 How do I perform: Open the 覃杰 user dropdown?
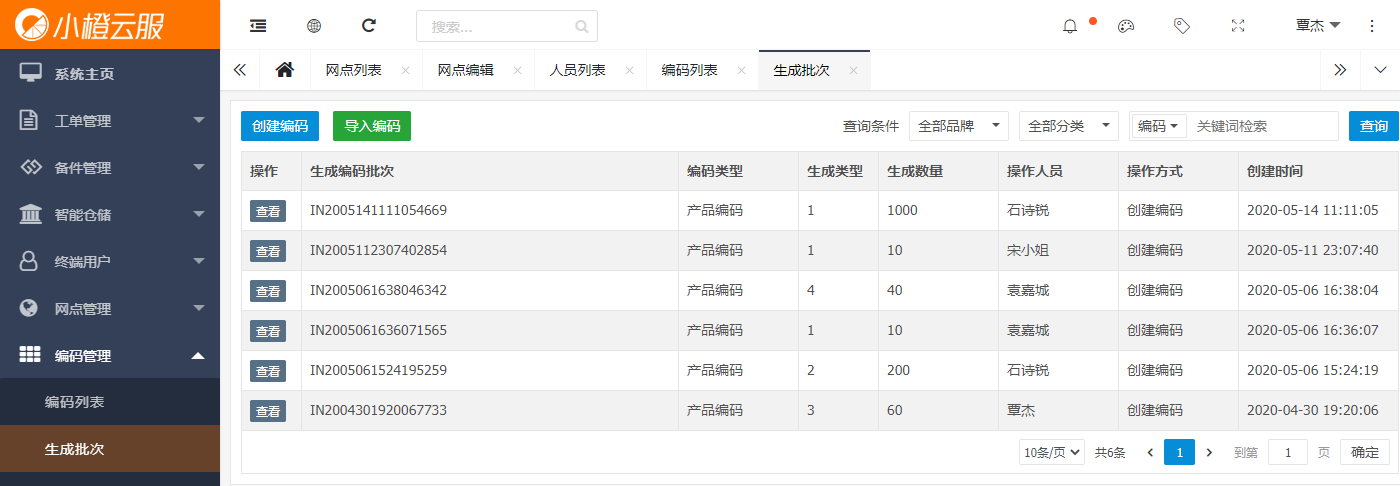pos(1318,26)
